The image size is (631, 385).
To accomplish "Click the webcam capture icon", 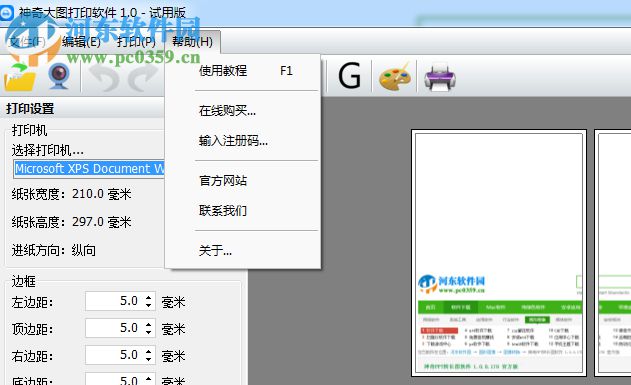I will click(59, 76).
